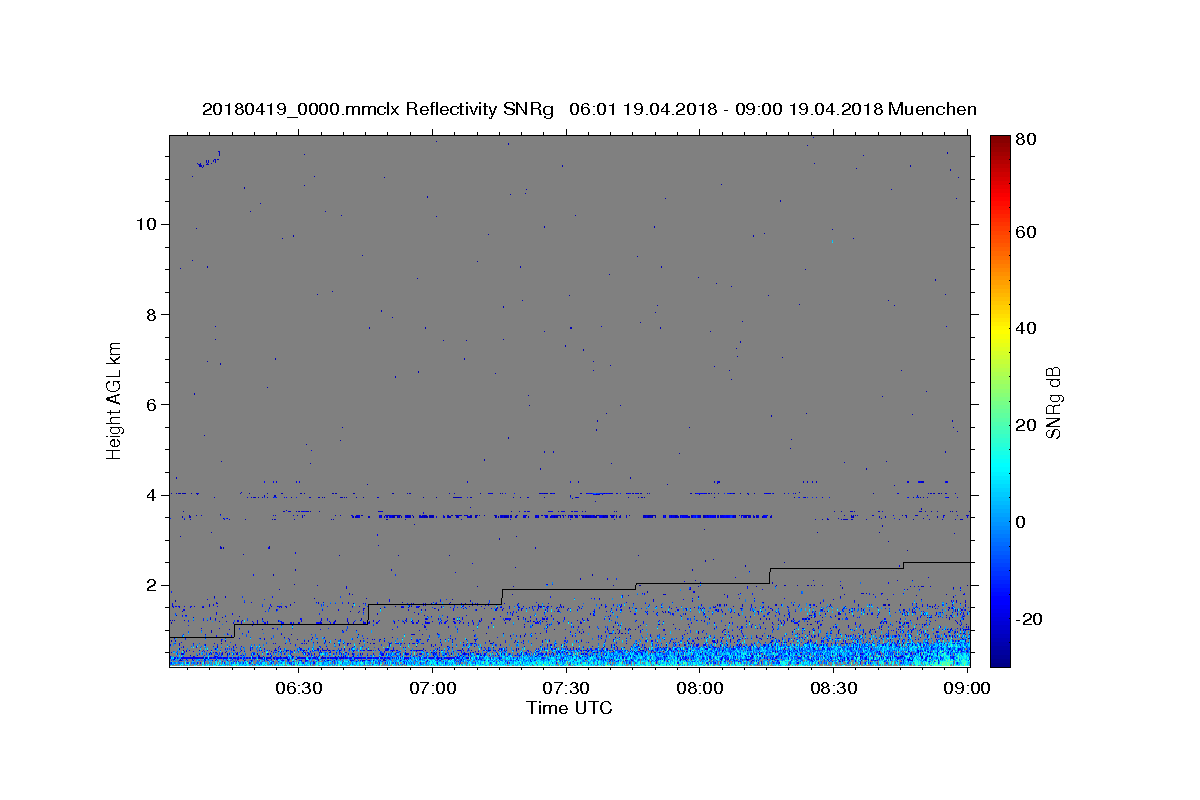Select the 07:00 time tick label

point(433,689)
